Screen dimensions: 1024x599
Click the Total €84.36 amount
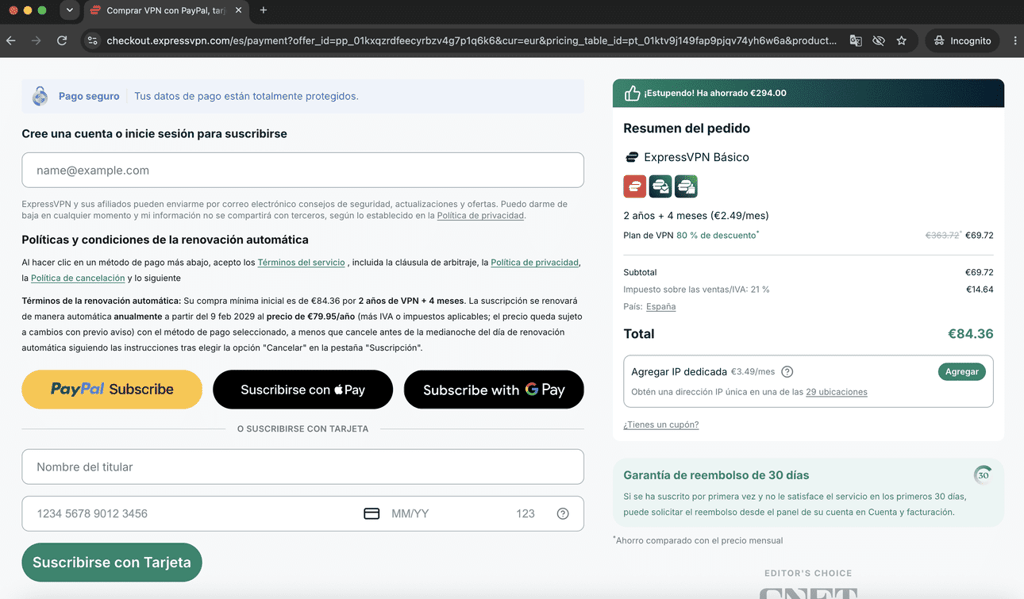[x=970, y=334]
